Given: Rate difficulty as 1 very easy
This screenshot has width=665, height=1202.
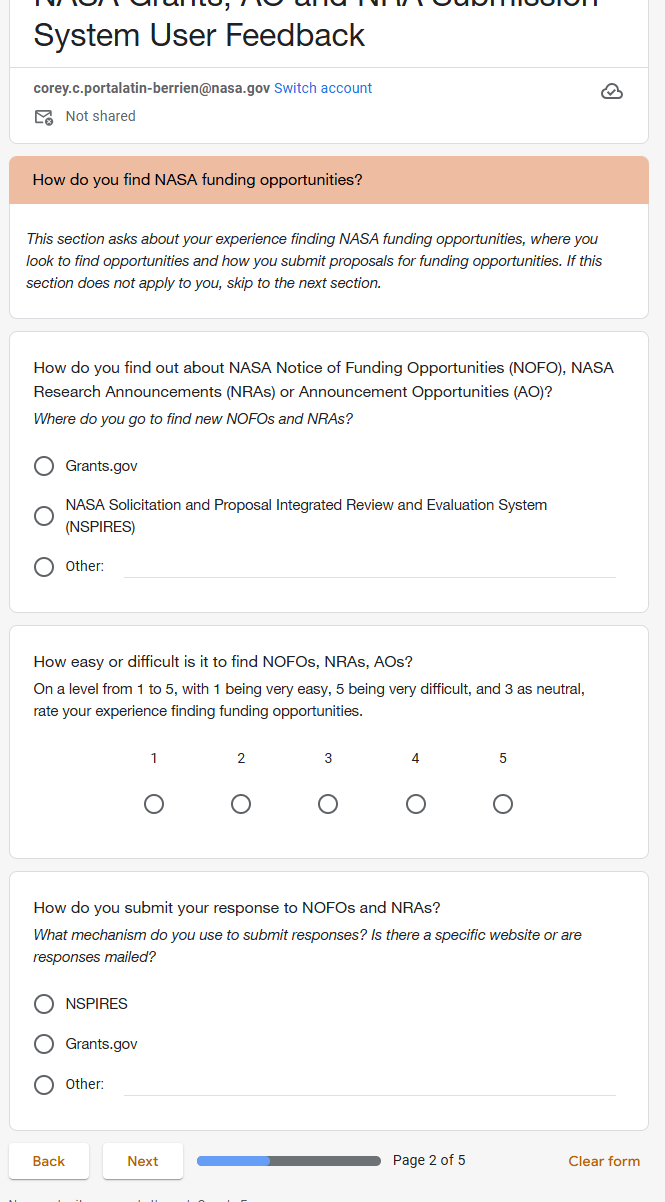Looking at the screenshot, I should click(x=154, y=804).
